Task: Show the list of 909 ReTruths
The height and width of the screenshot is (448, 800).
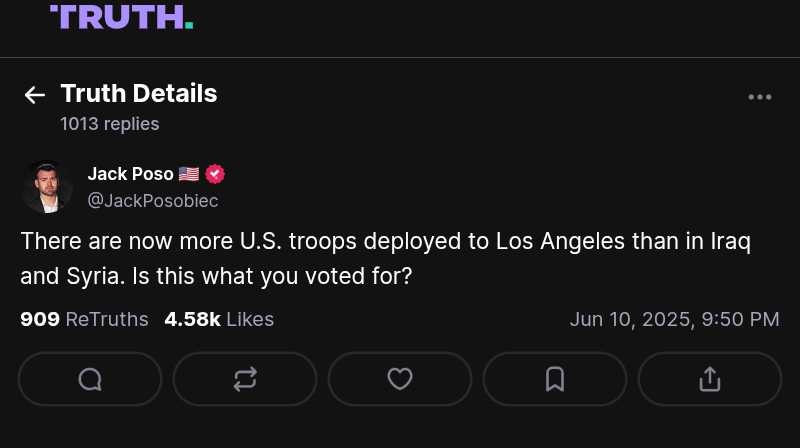Action: (84, 319)
